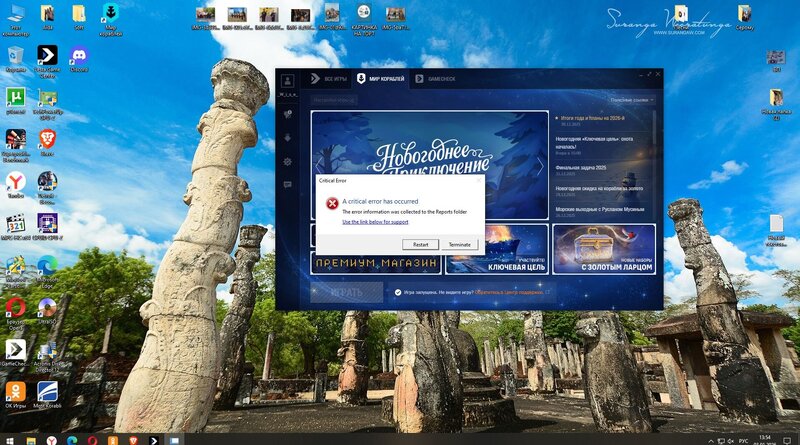Open 'Use the link below for support' link

coord(374,222)
